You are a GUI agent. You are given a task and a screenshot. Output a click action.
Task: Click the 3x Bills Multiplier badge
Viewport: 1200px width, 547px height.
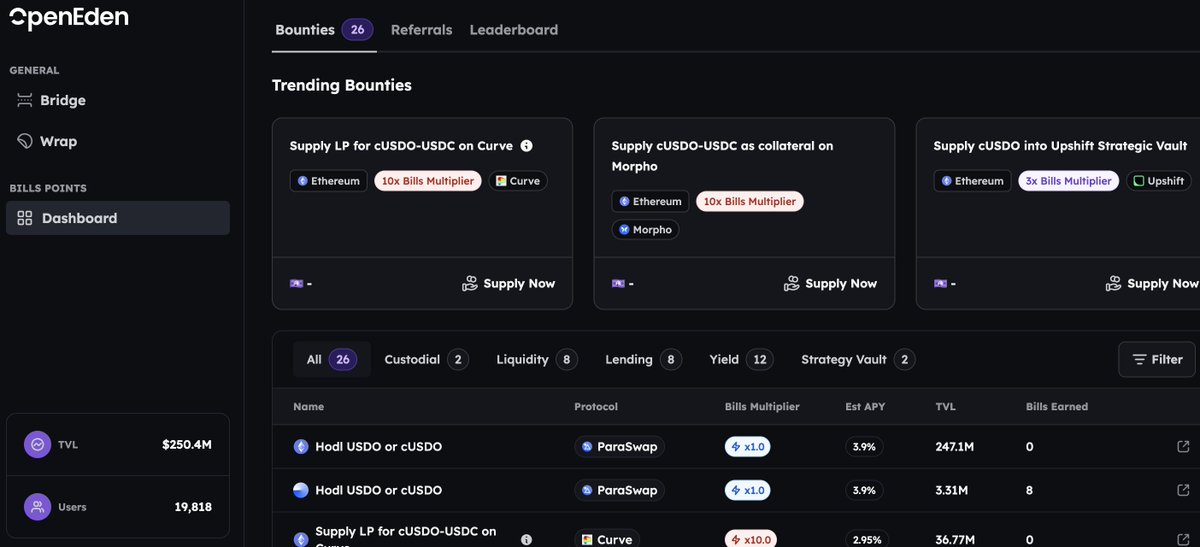coord(1068,181)
